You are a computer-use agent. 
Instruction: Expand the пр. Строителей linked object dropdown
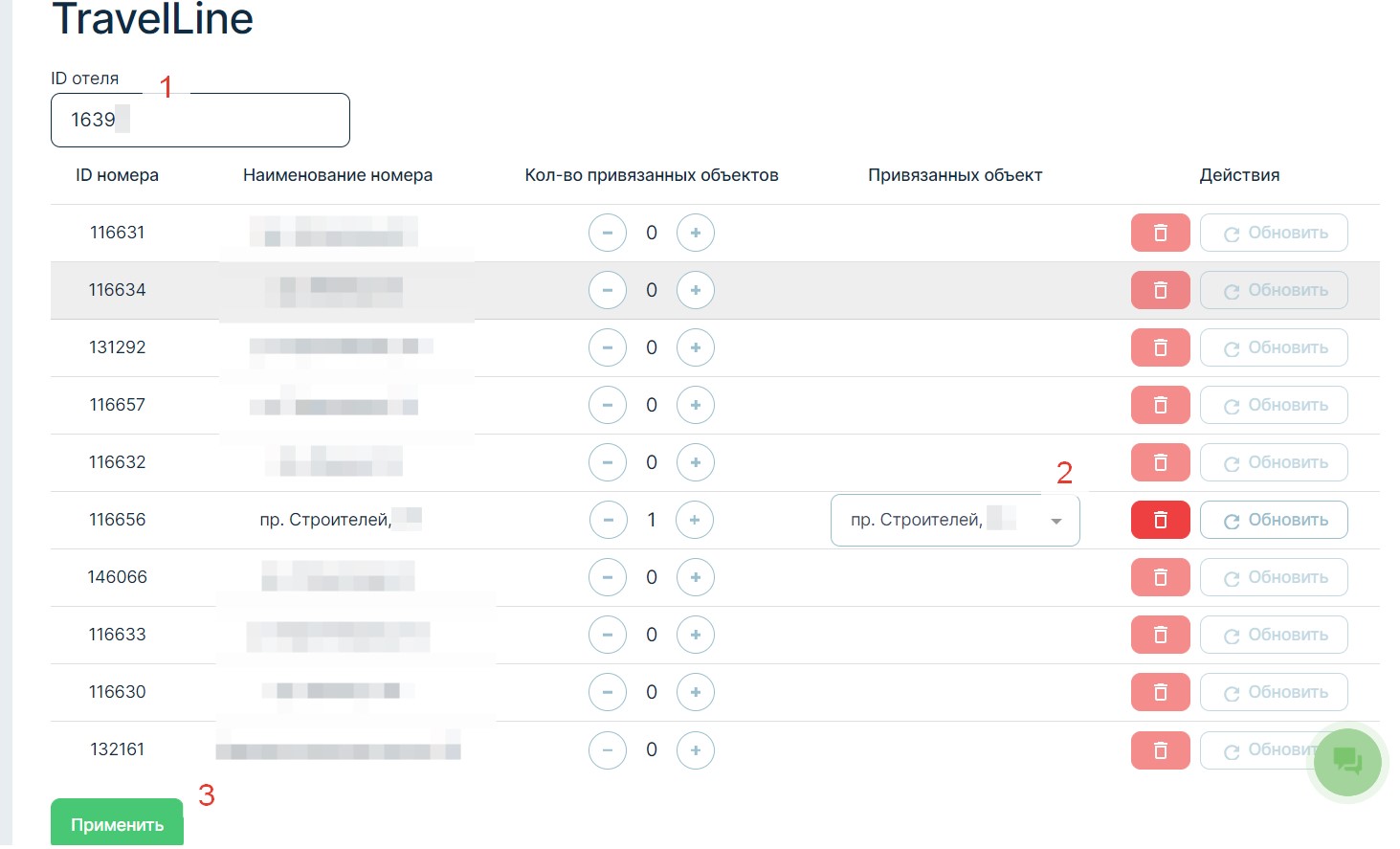click(x=1056, y=521)
